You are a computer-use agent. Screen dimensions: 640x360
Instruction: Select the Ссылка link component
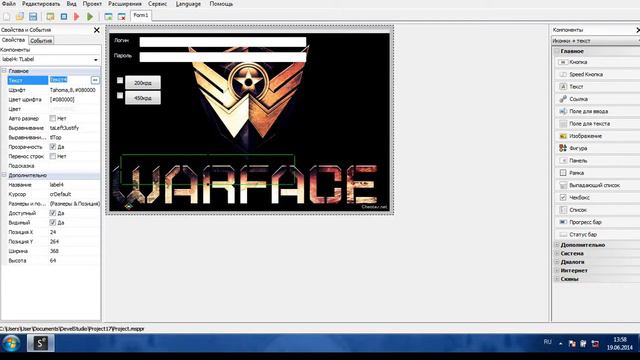(x=597, y=99)
